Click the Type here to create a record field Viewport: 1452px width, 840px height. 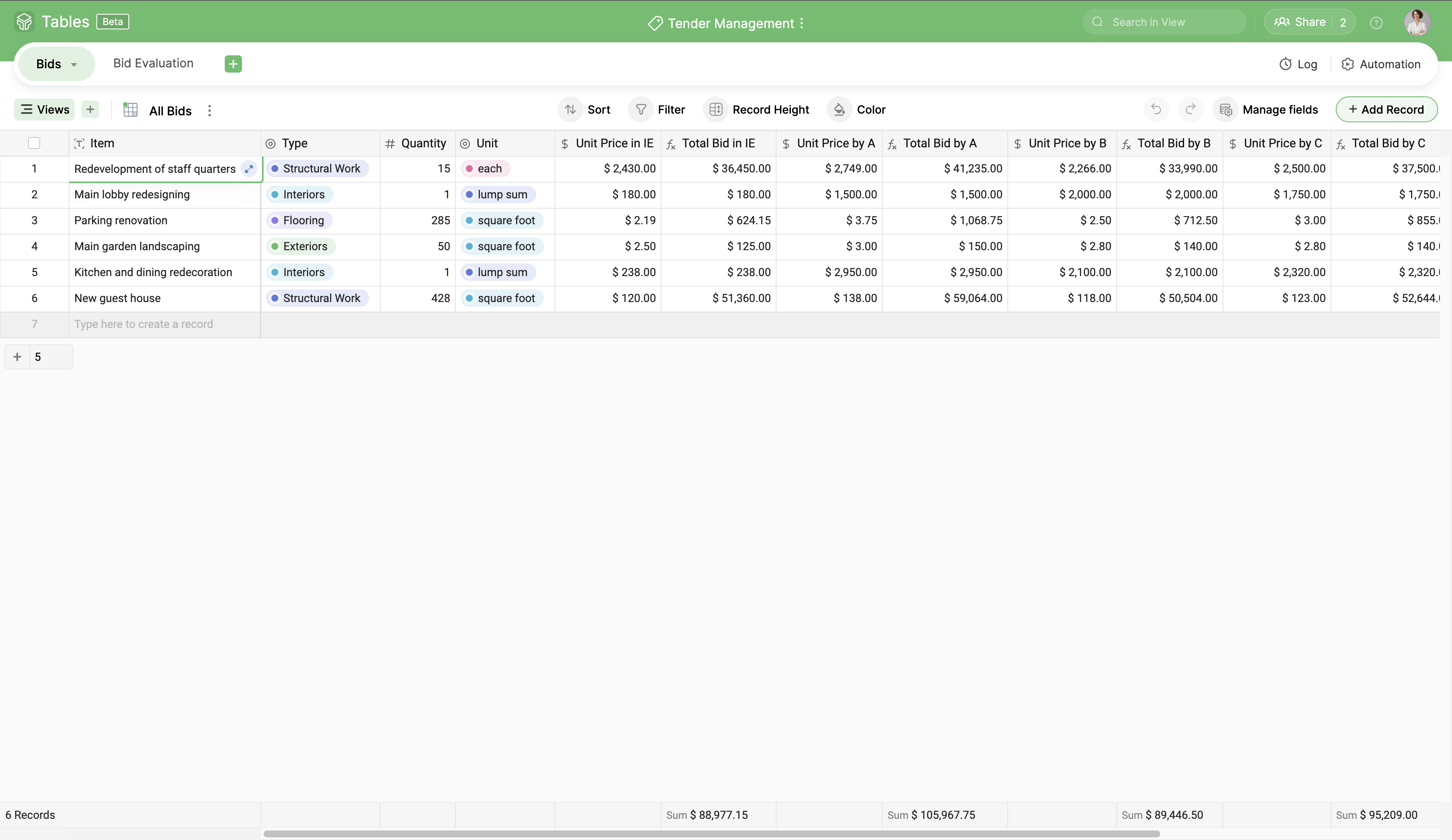coord(165,325)
